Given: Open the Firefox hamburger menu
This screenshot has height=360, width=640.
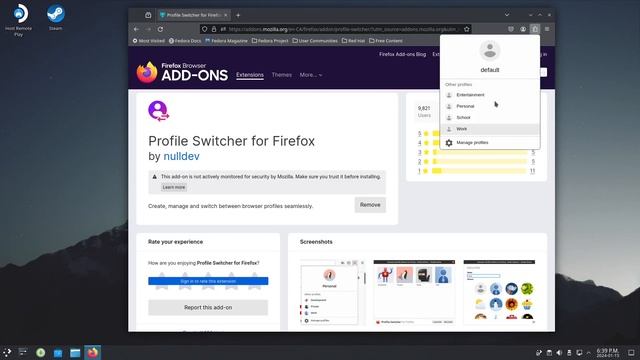Looking at the screenshot, I should click(547, 29).
